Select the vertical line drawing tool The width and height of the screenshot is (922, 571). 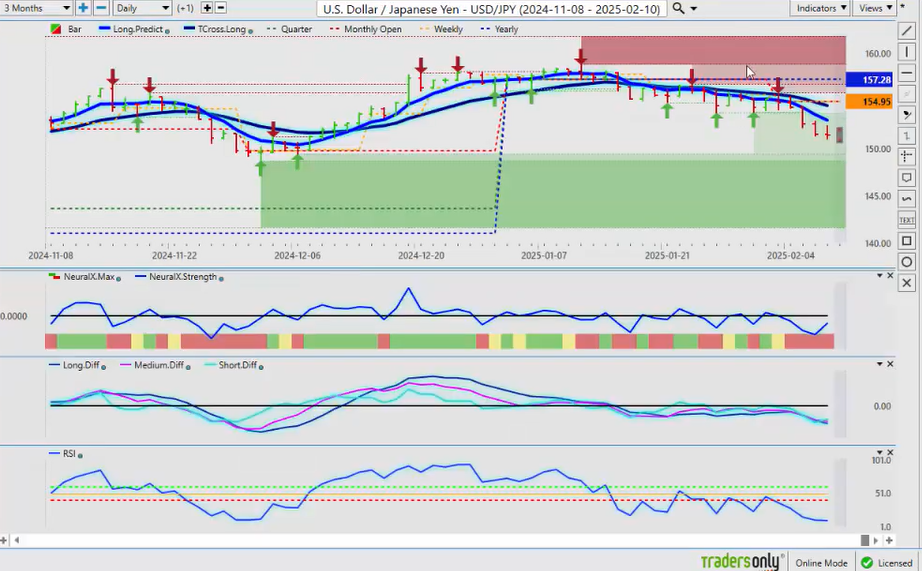(x=906, y=52)
